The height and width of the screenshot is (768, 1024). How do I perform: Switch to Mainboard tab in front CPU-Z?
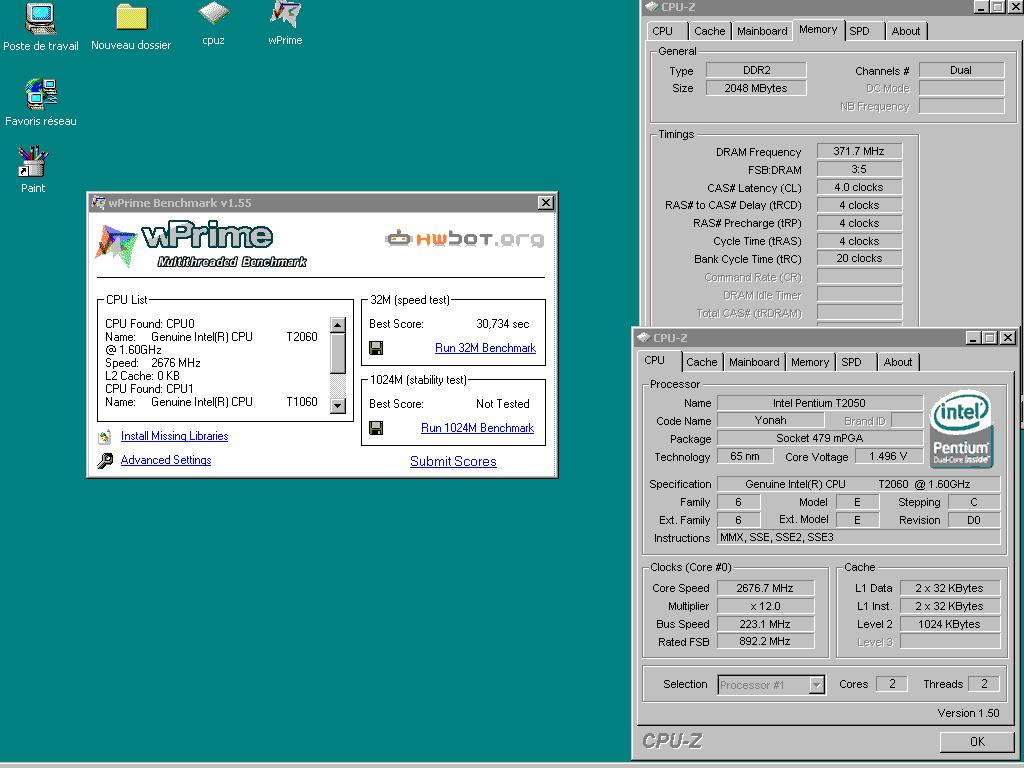(x=754, y=362)
